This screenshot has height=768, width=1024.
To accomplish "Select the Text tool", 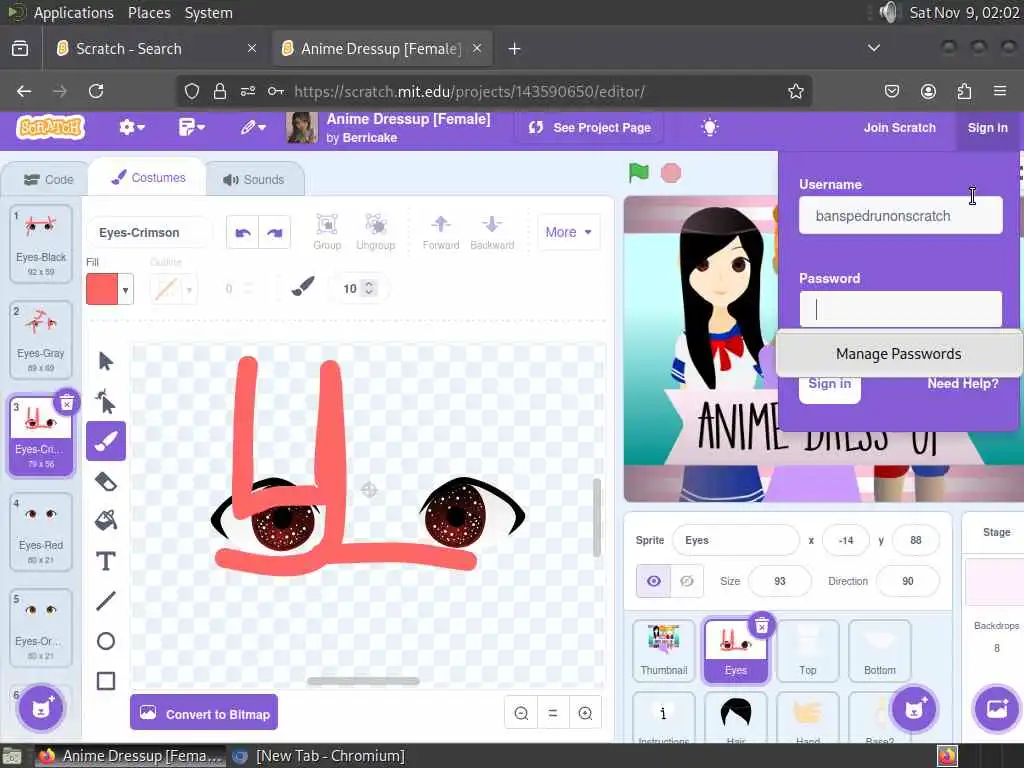I will [x=105, y=561].
